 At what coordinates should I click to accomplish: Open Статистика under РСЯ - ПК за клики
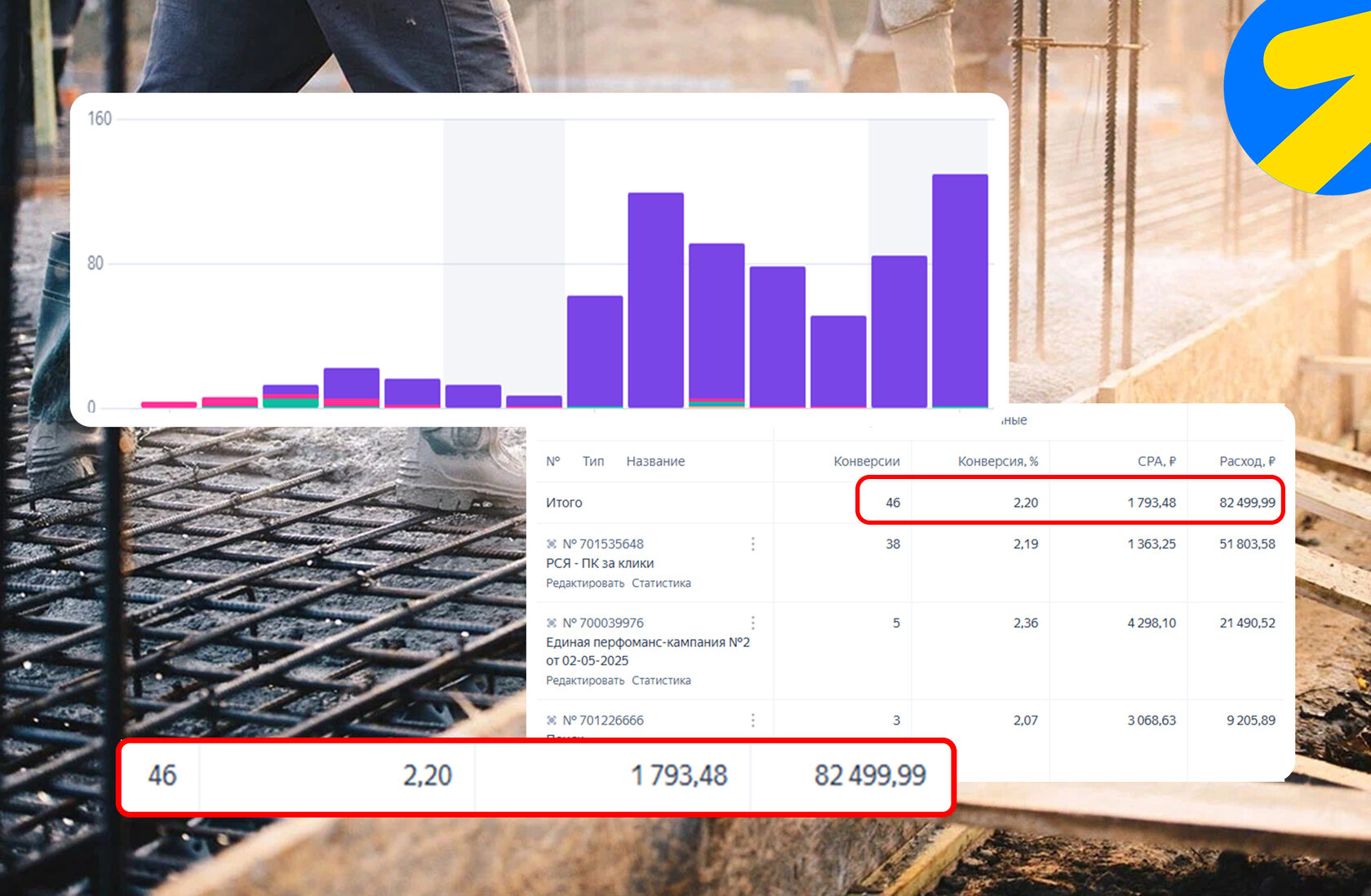point(661,583)
